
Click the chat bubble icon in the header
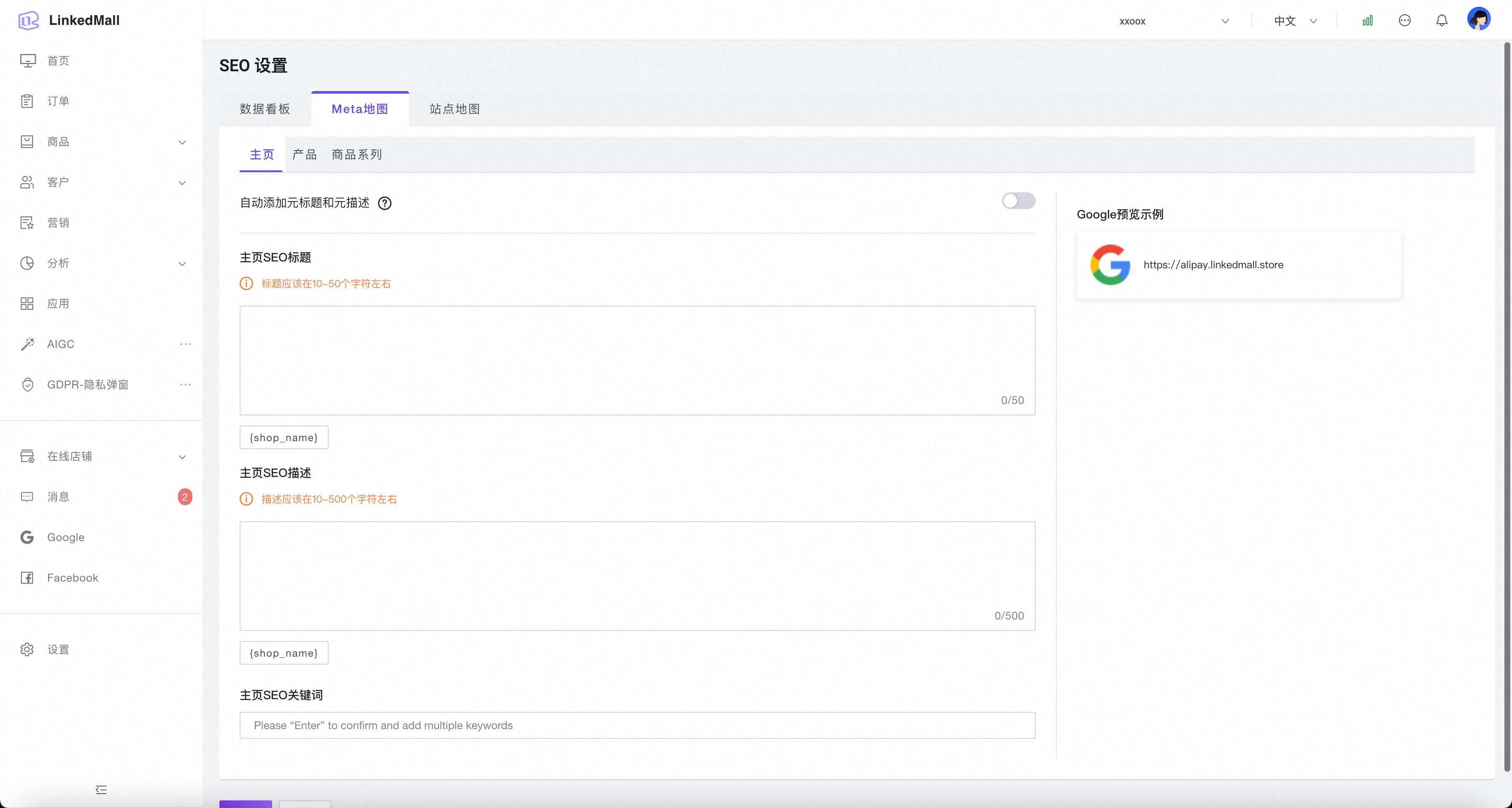[x=1404, y=21]
